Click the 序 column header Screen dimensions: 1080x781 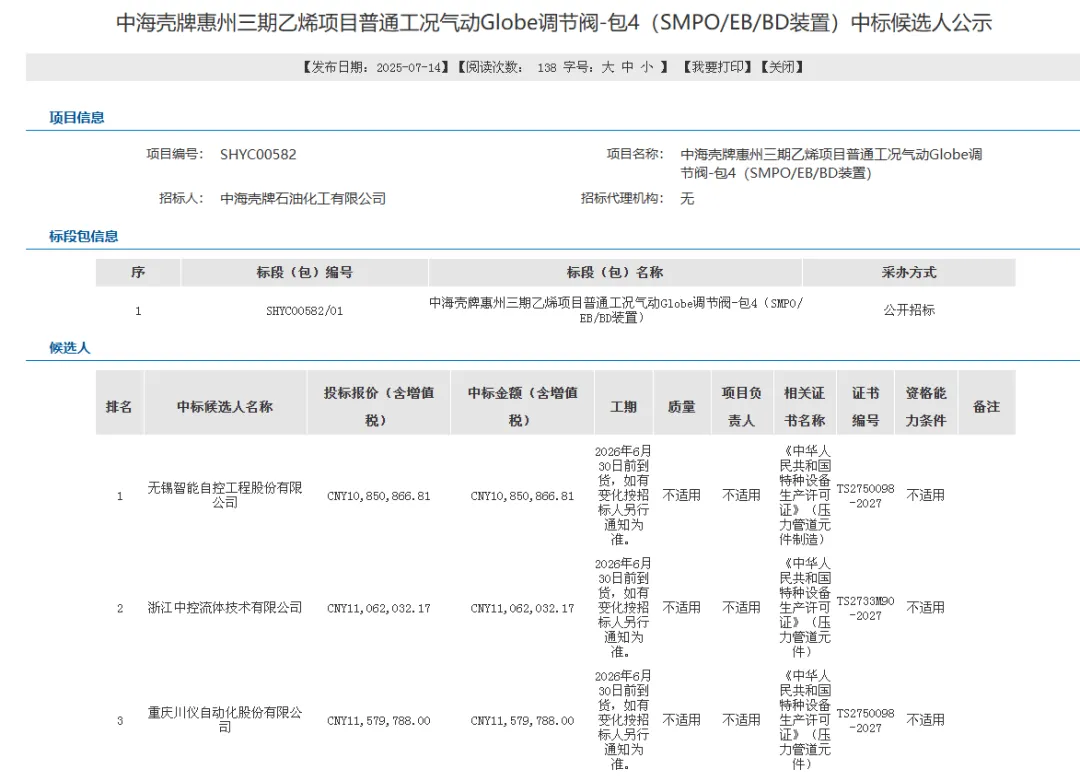138,272
